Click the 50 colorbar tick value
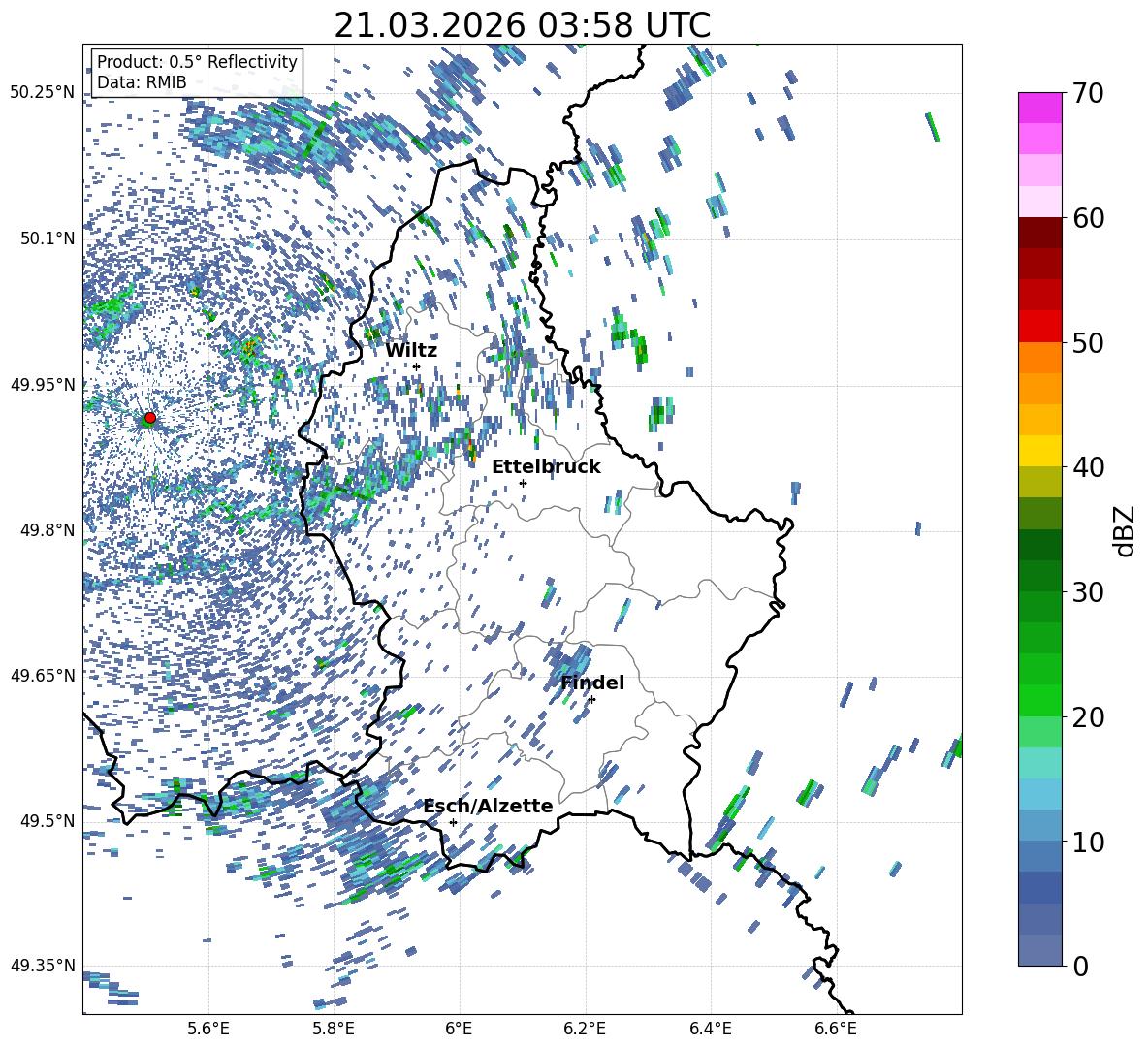This screenshot has width=1148, height=1048. [x=1088, y=342]
